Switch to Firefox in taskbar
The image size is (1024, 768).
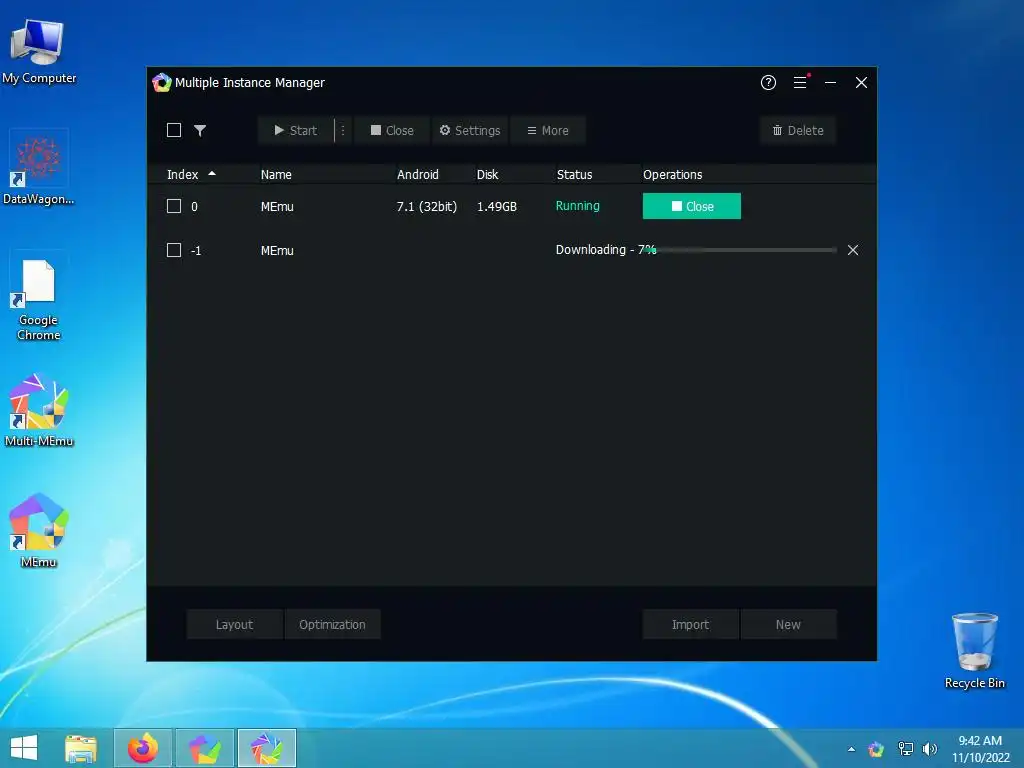143,748
